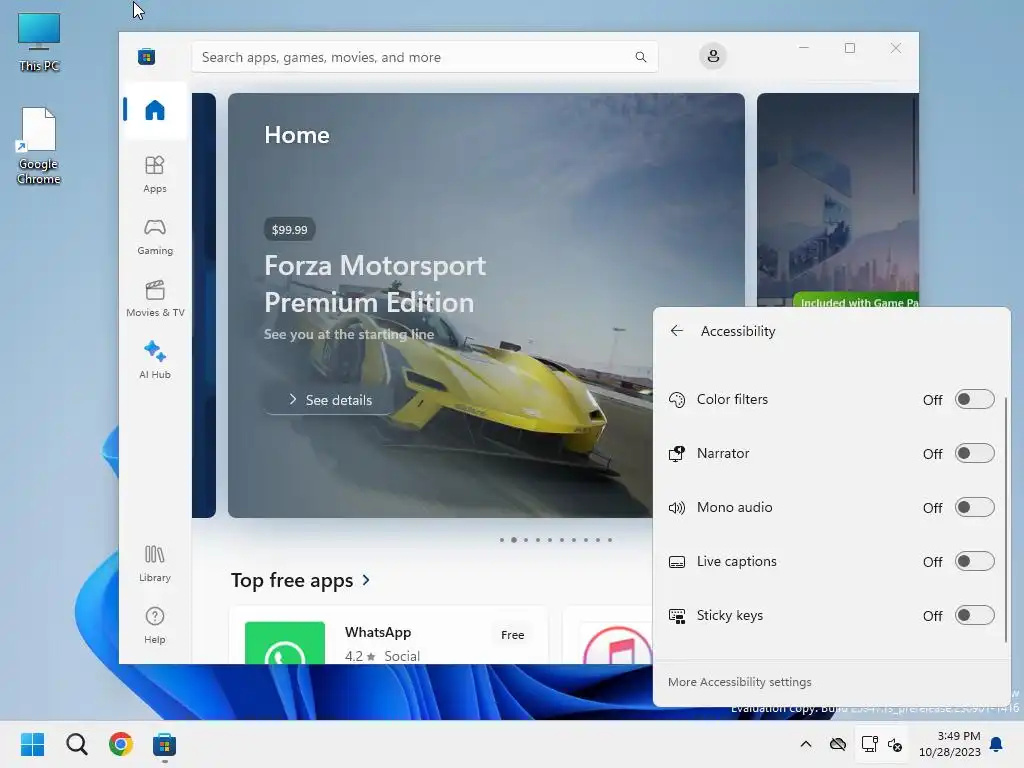Click the muted volume tray icon

click(895, 744)
